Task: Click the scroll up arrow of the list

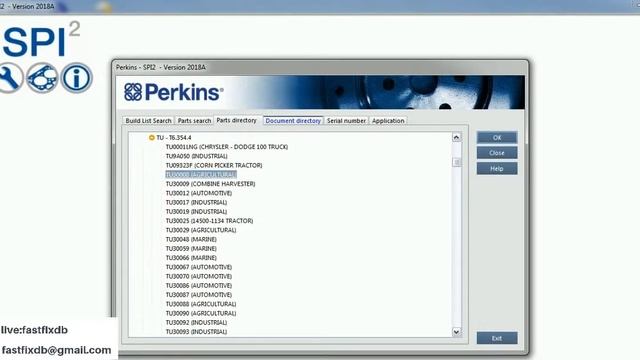Action: click(456, 137)
